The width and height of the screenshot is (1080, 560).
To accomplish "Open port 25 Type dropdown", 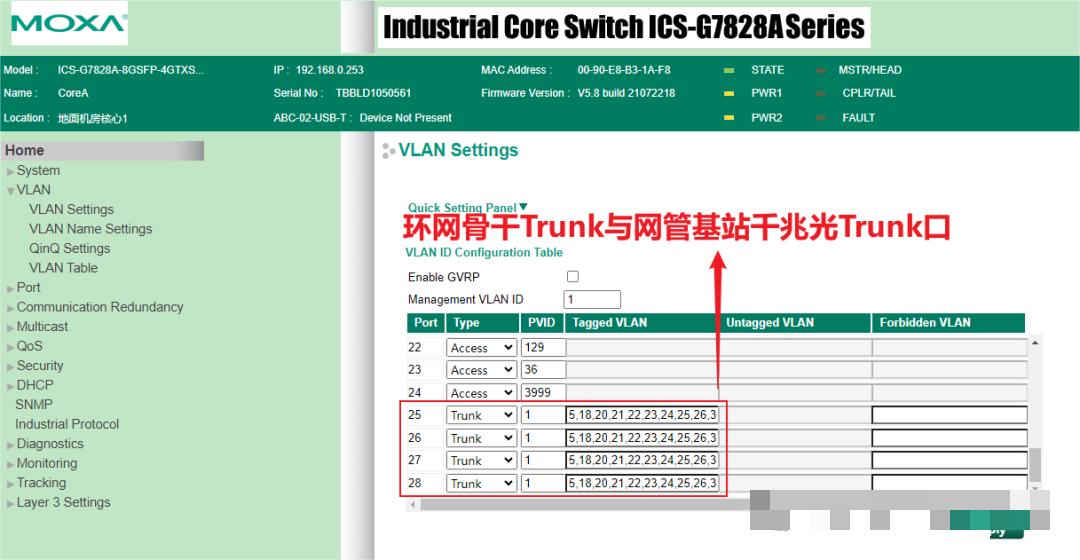I will click(x=481, y=415).
